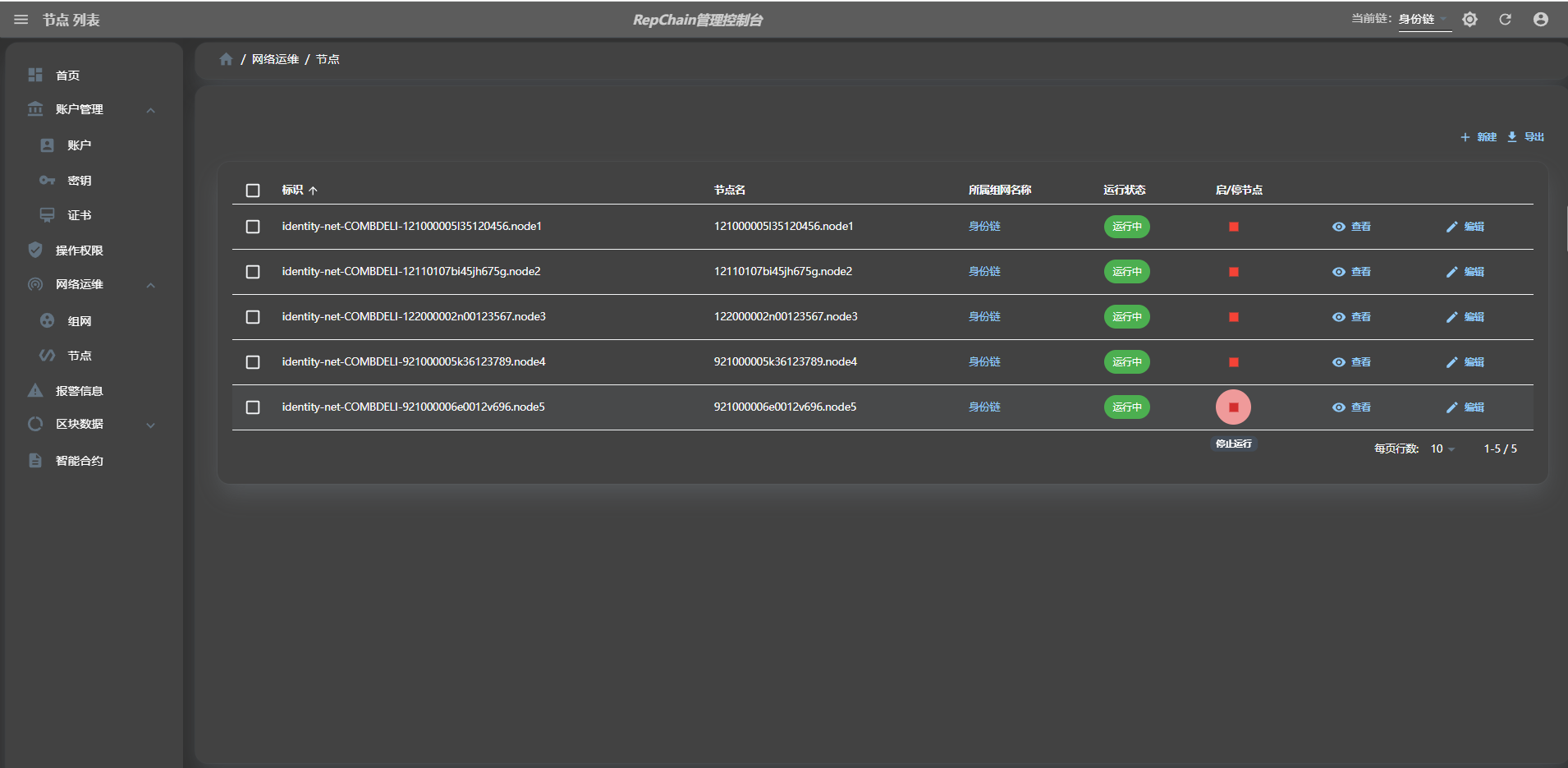The image size is (1568, 768).
Task: Open the 当前链 身份链 dropdown
Action: pyautogui.click(x=1424, y=19)
